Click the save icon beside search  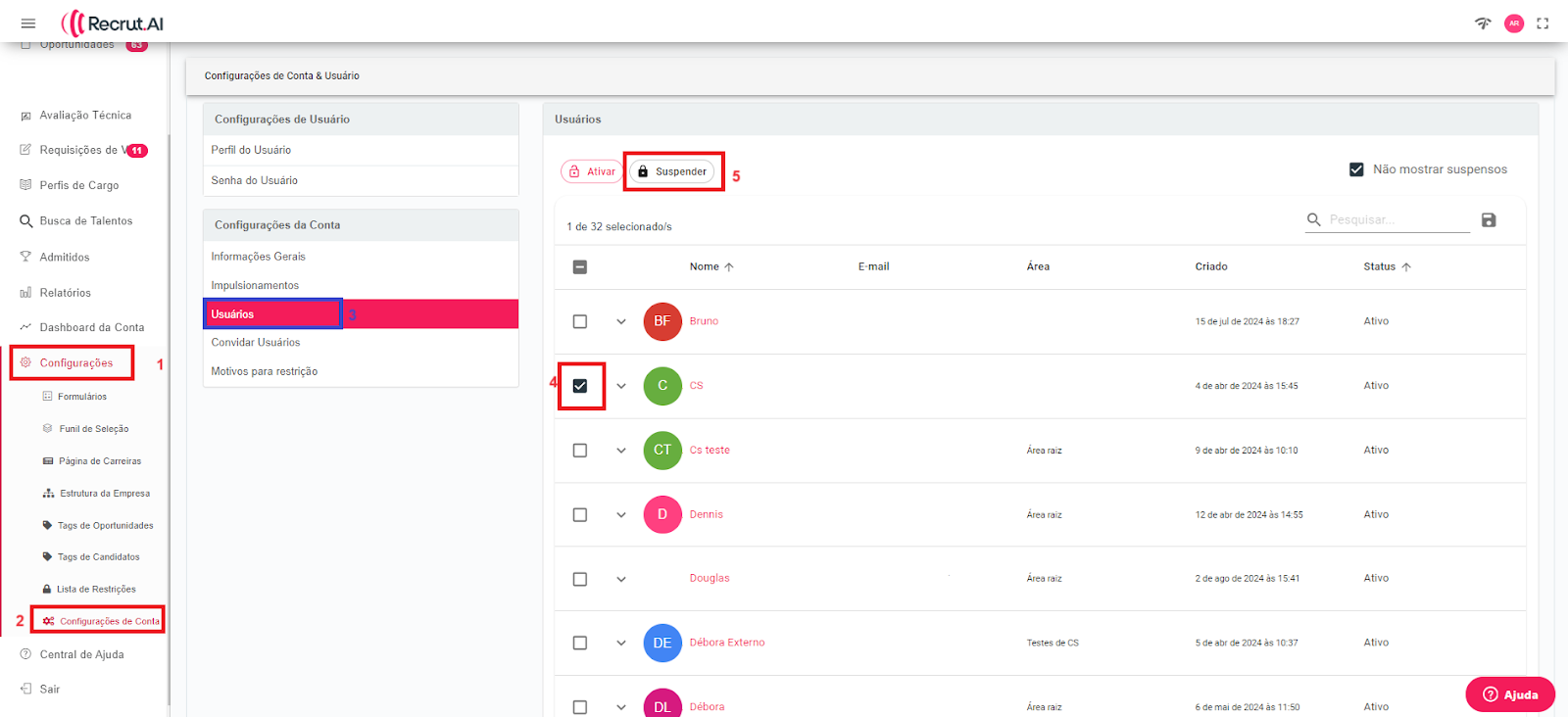(1489, 220)
